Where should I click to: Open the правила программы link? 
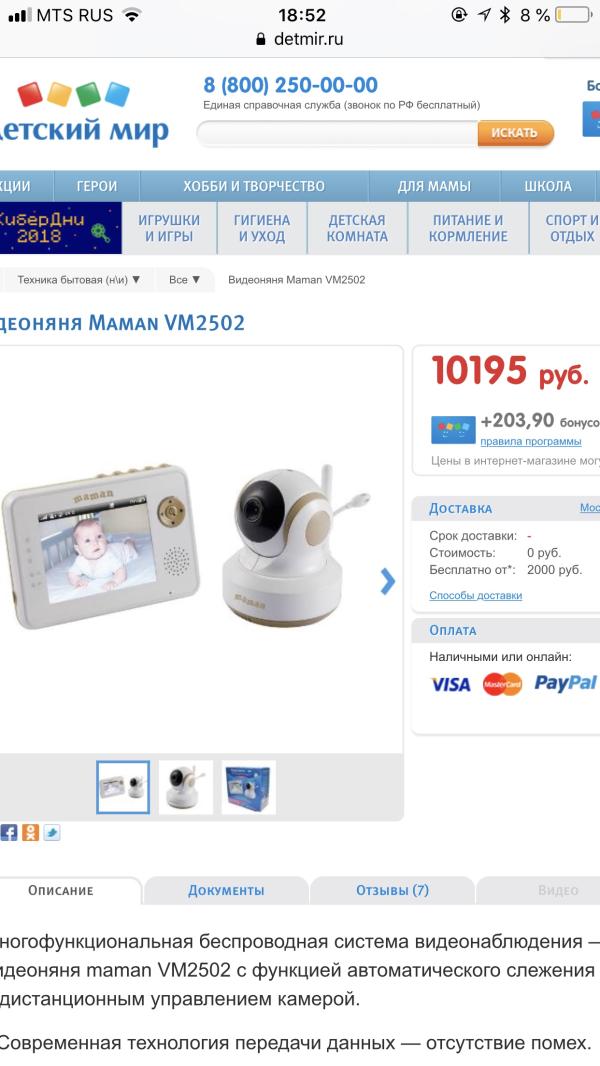tap(531, 441)
